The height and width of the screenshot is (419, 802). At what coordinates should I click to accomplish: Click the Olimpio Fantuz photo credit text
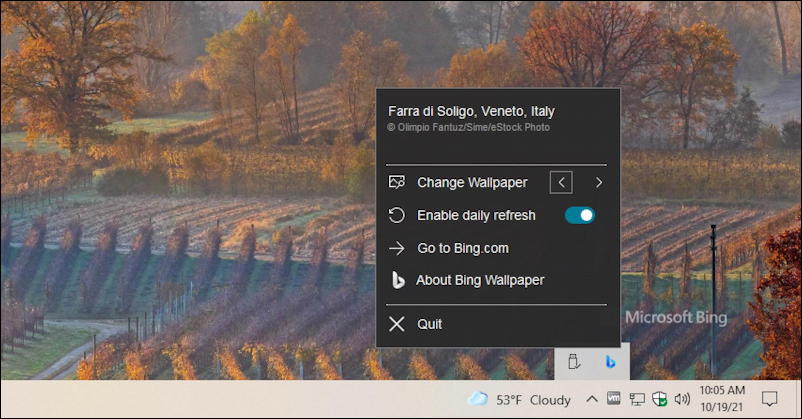click(x=469, y=127)
